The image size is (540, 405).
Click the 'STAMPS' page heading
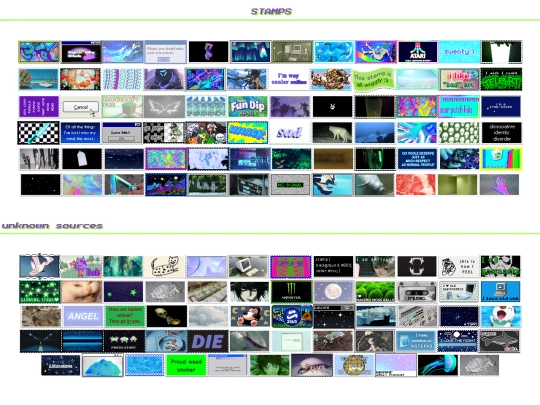pos(271,11)
